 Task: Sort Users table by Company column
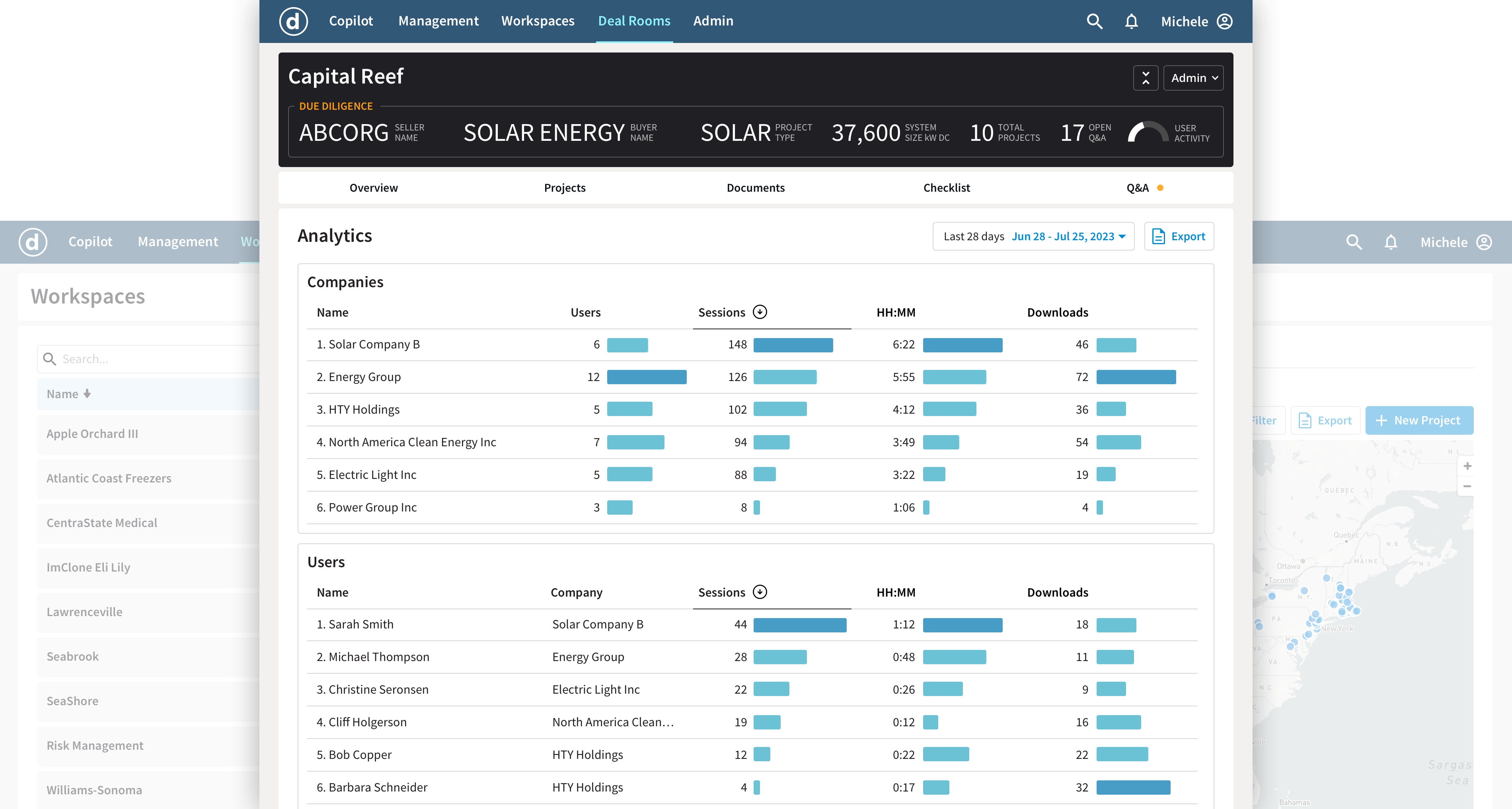click(x=577, y=592)
